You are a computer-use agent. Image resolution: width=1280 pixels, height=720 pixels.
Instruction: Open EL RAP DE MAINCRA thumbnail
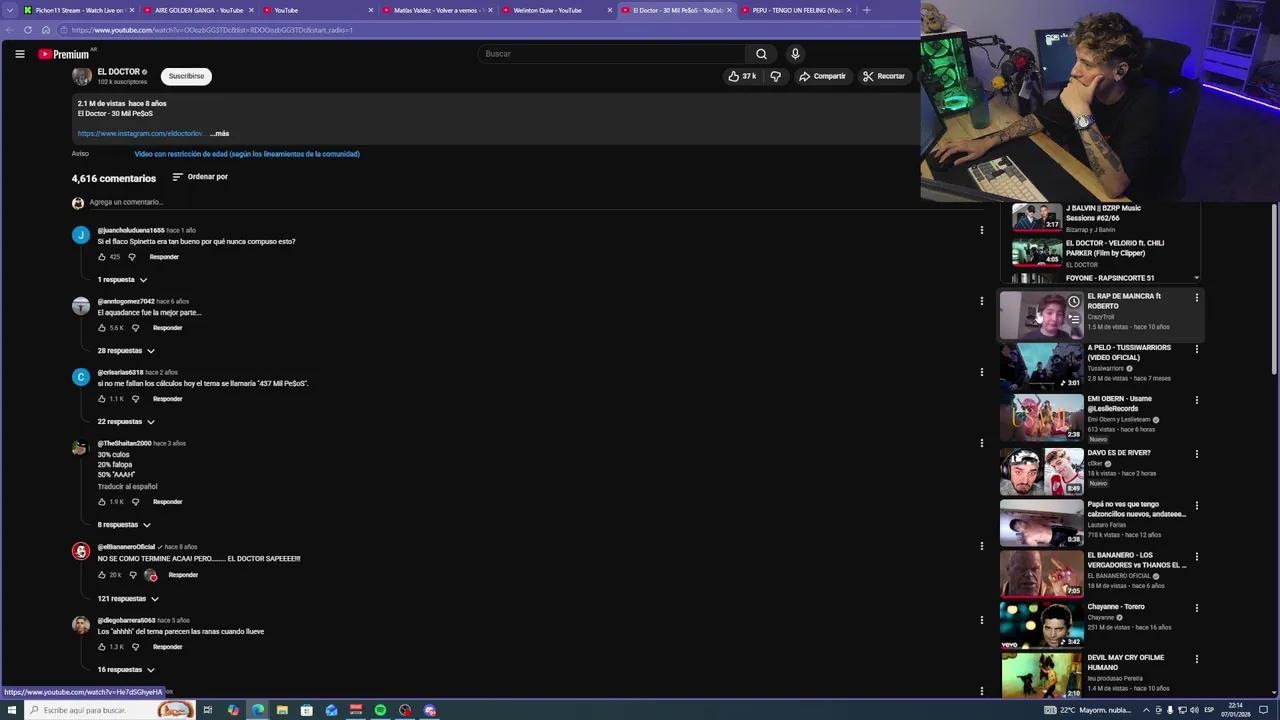pyautogui.click(x=1041, y=316)
